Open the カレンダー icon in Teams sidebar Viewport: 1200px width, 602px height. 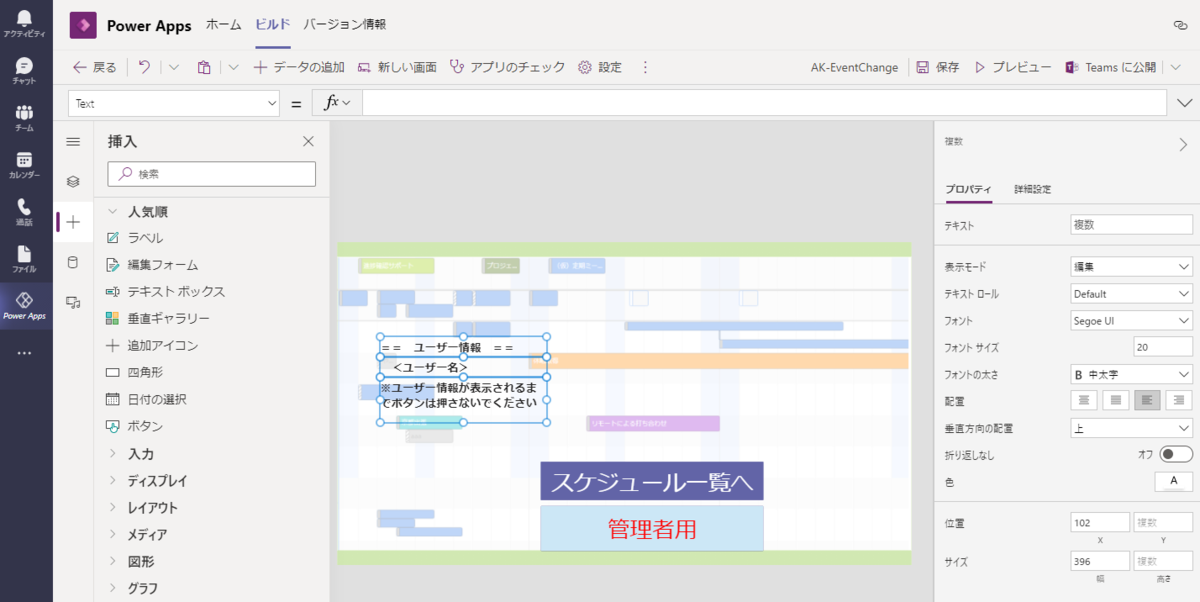point(23,161)
